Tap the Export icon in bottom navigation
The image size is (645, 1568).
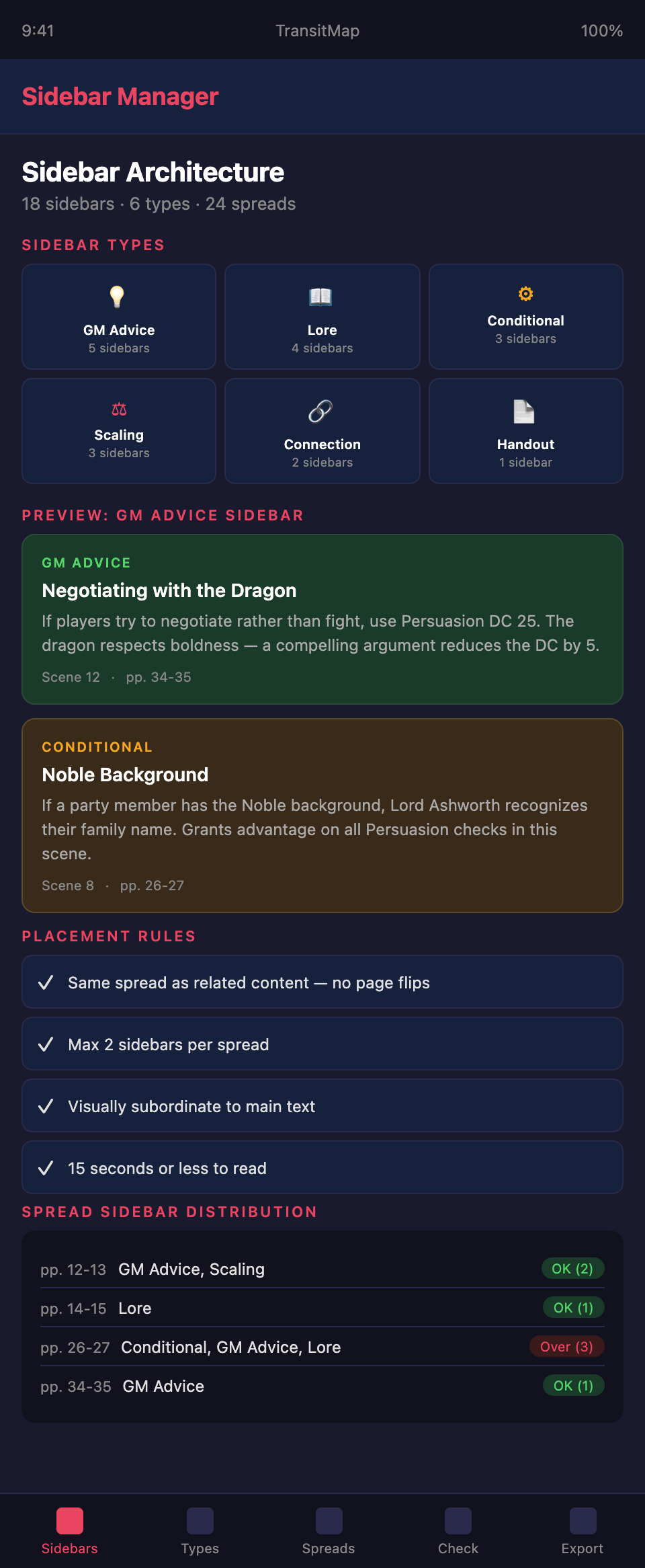(x=583, y=1521)
